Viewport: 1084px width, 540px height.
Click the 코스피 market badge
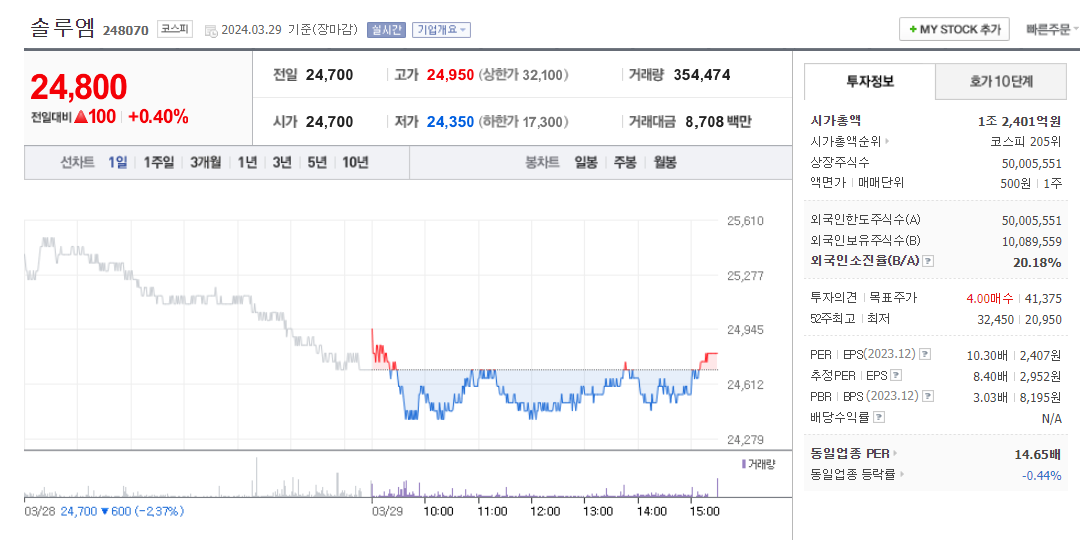pos(175,29)
